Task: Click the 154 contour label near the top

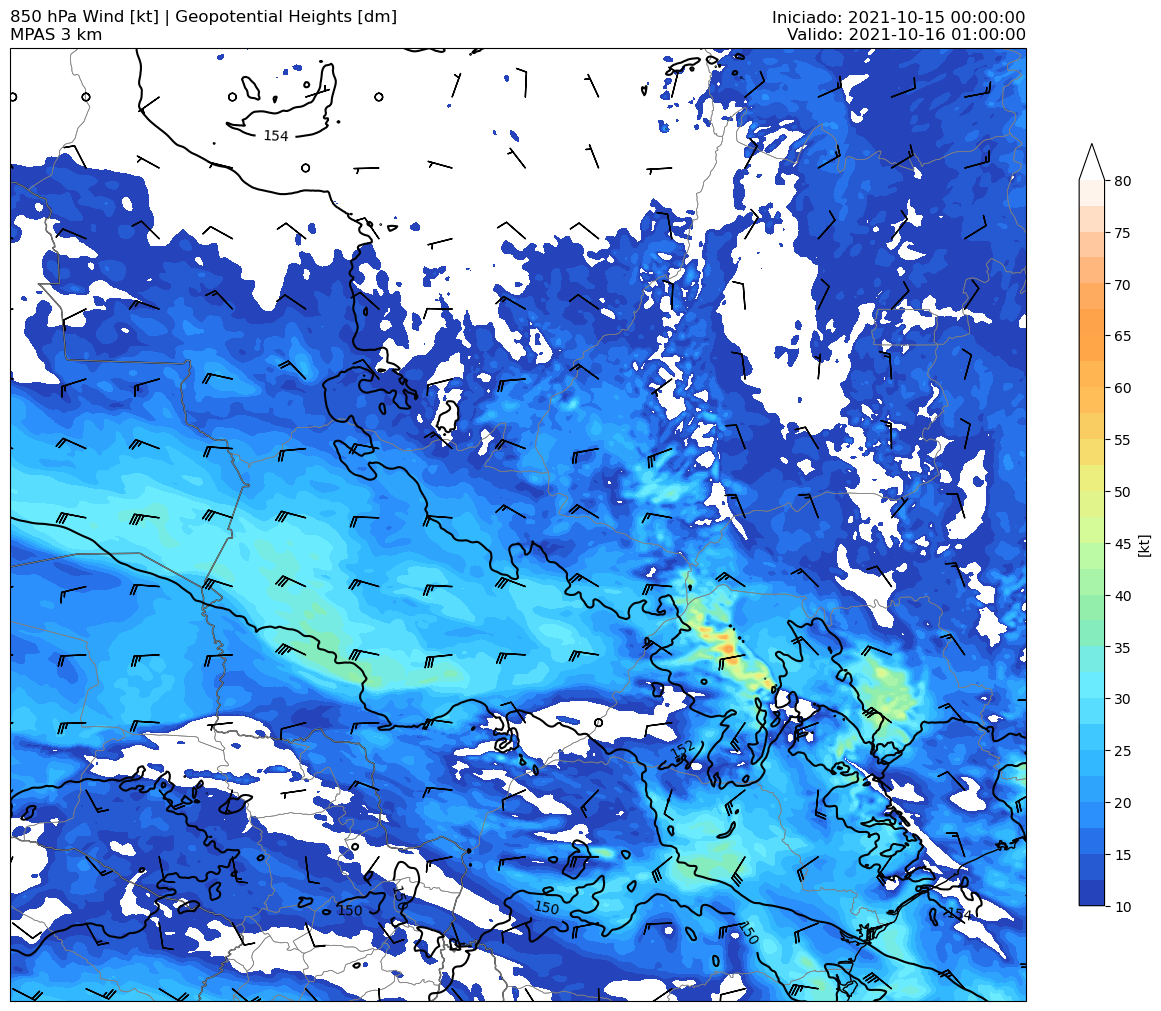Action: (x=275, y=136)
